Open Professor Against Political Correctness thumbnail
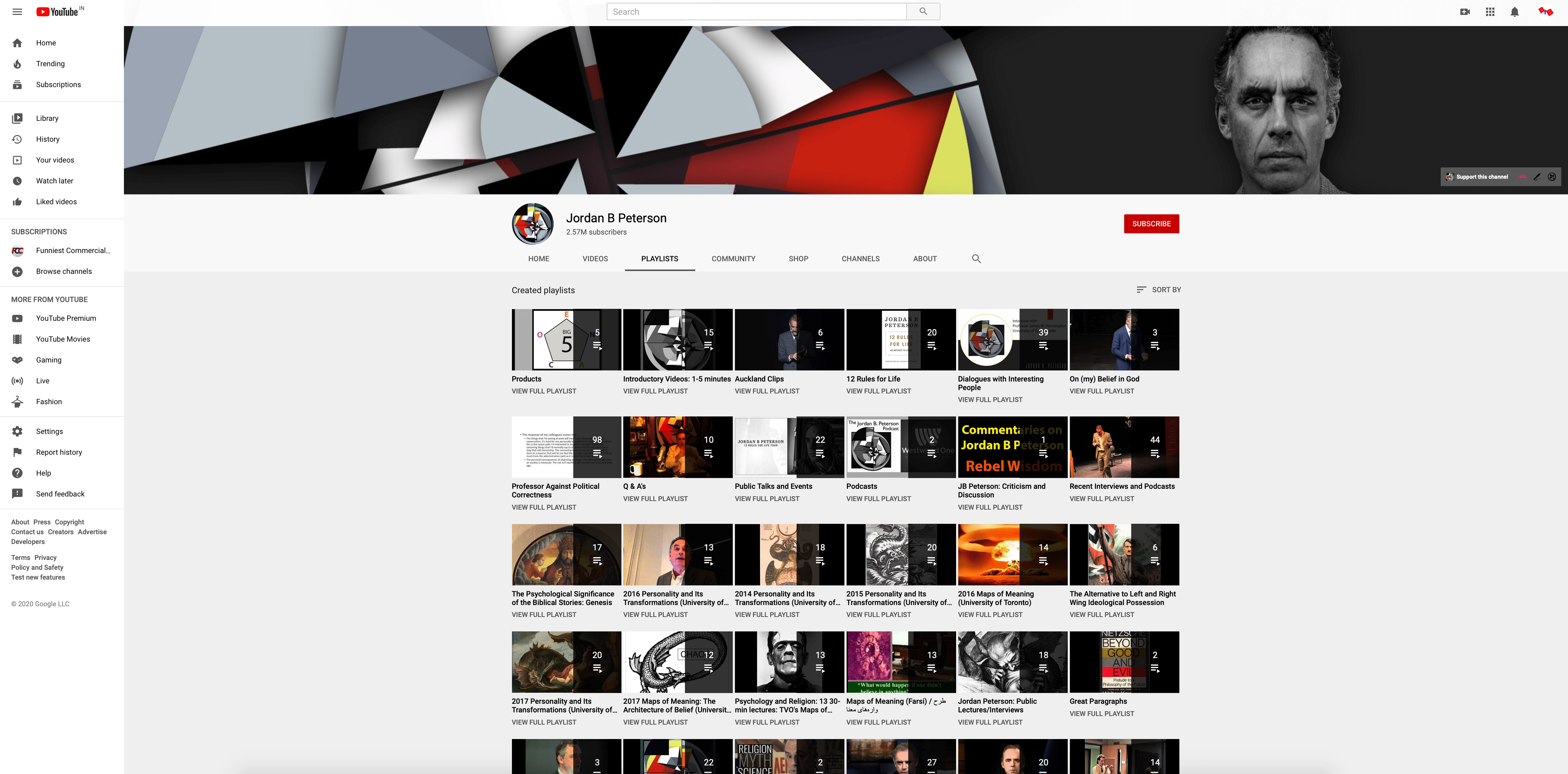 tap(566, 447)
